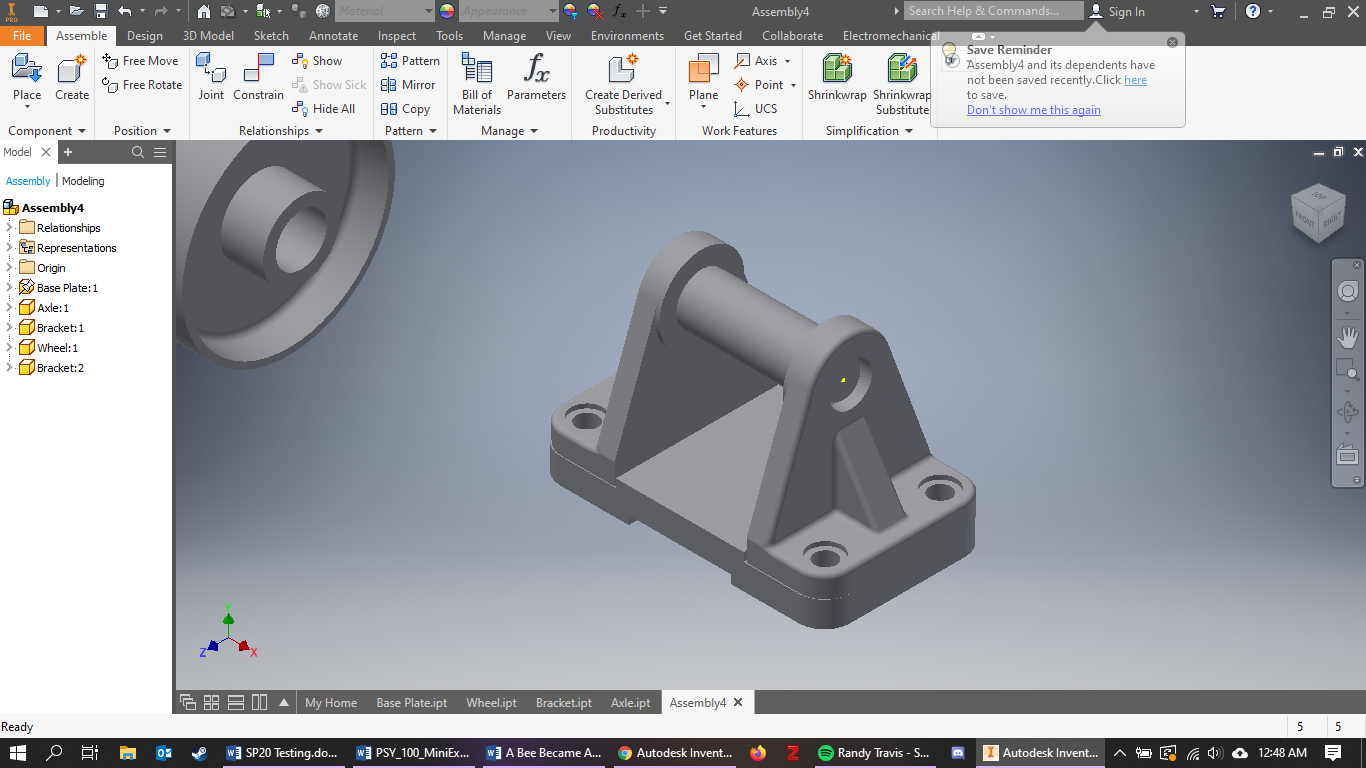Select the Free Rotate tool
Image resolution: width=1366 pixels, height=768 pixels.
tap(142, 85)
